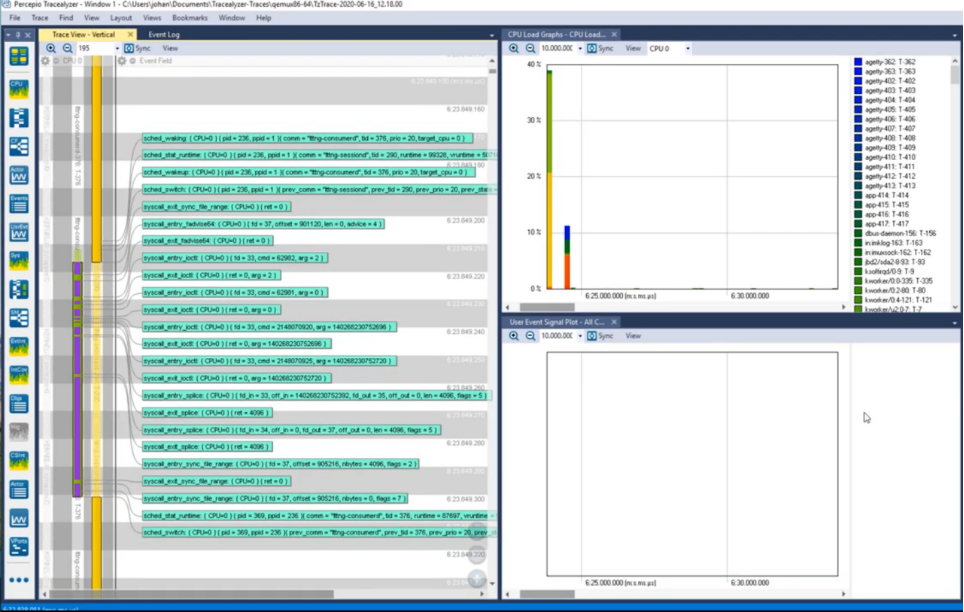Image resolution: width=964 pixels, height=612 pixels.
Task: Toggle the sidebar pin button
Action: [18, 35]
